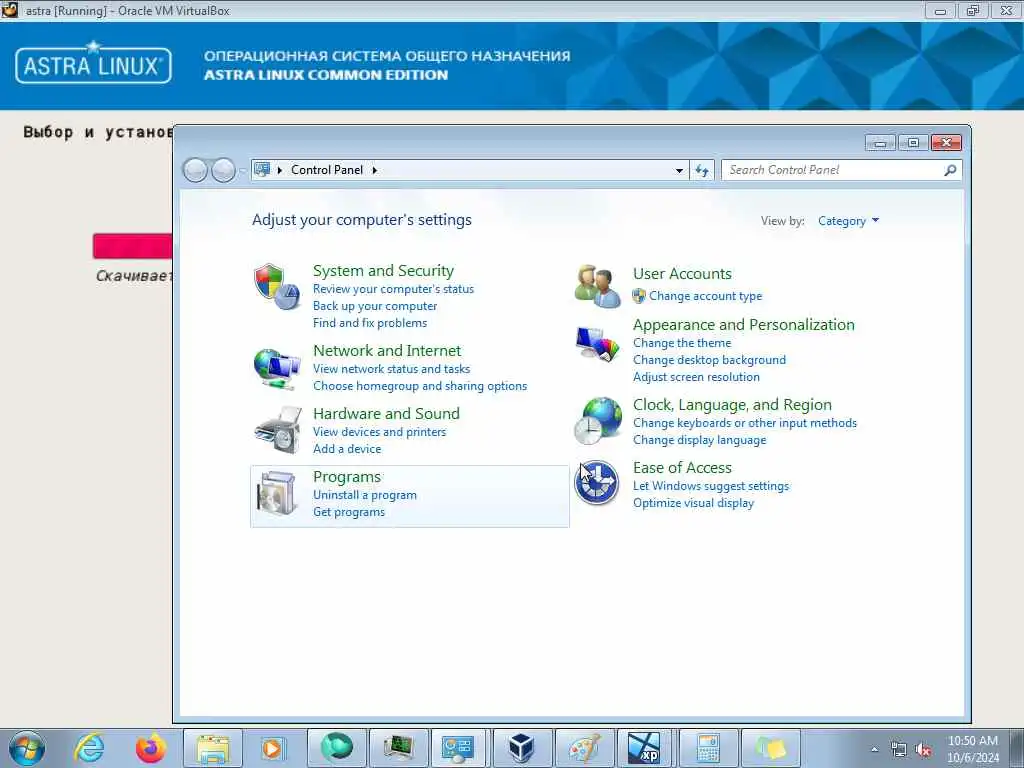Open Clock, Language, and Region heading
Image resolution: width=1024 pixels, height=768 pixels.
(x=732, y=405)
